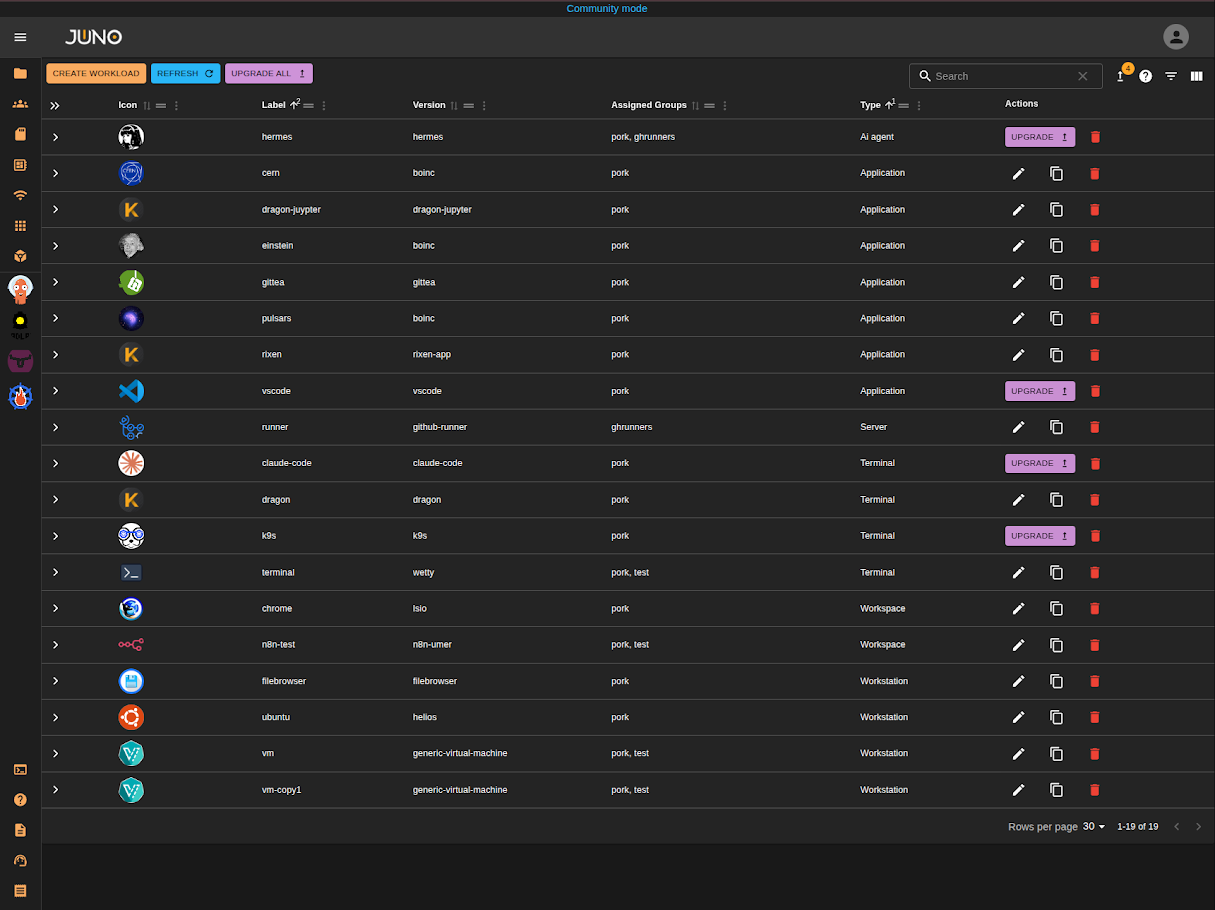Delete the filebrowser workload
Screen dimensions: 1215x910
pyautogui.click(x=1094, y=681)
